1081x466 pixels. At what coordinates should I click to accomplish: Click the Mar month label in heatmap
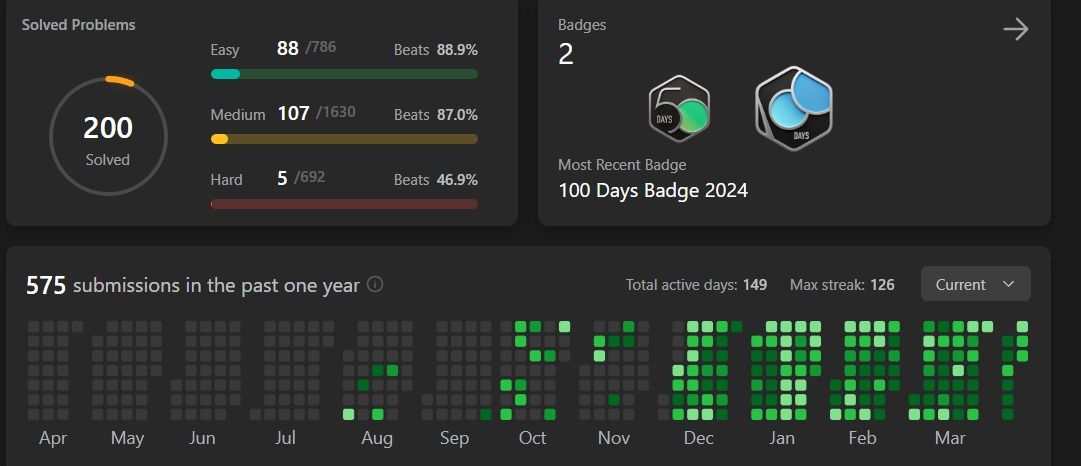click(x=950, y=438)
